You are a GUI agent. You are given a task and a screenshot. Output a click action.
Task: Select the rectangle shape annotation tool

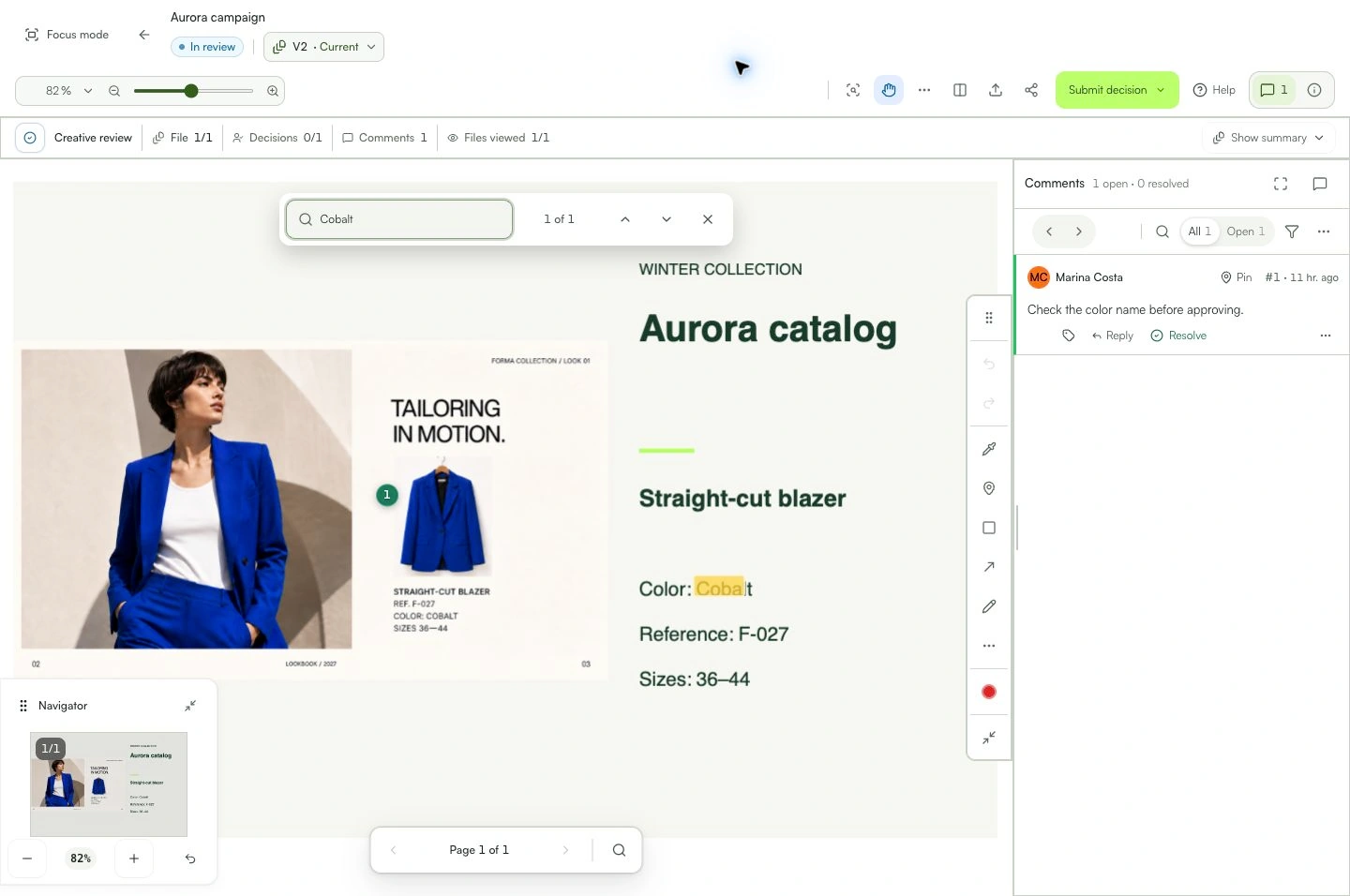coord(988,528)
